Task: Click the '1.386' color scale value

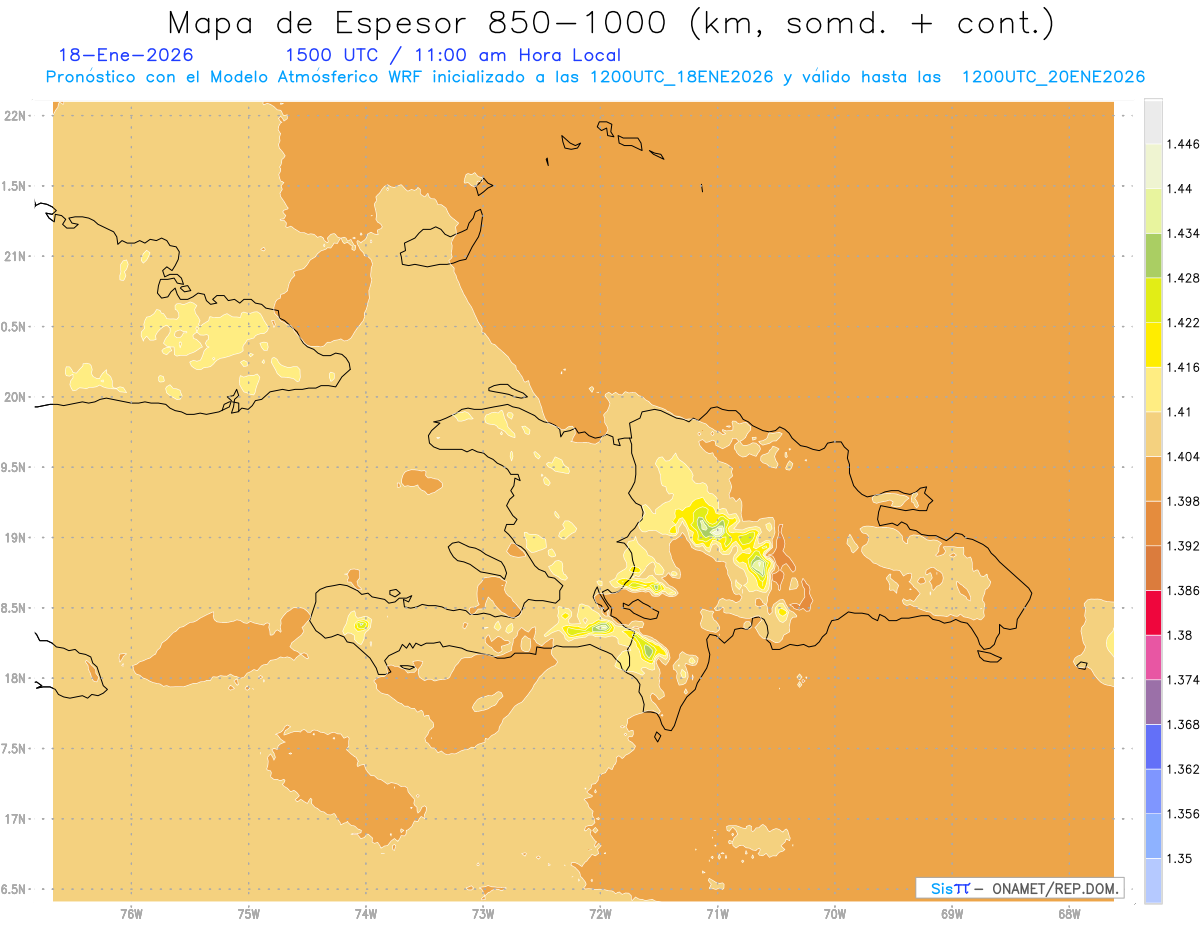Action: coord(1183,591)
